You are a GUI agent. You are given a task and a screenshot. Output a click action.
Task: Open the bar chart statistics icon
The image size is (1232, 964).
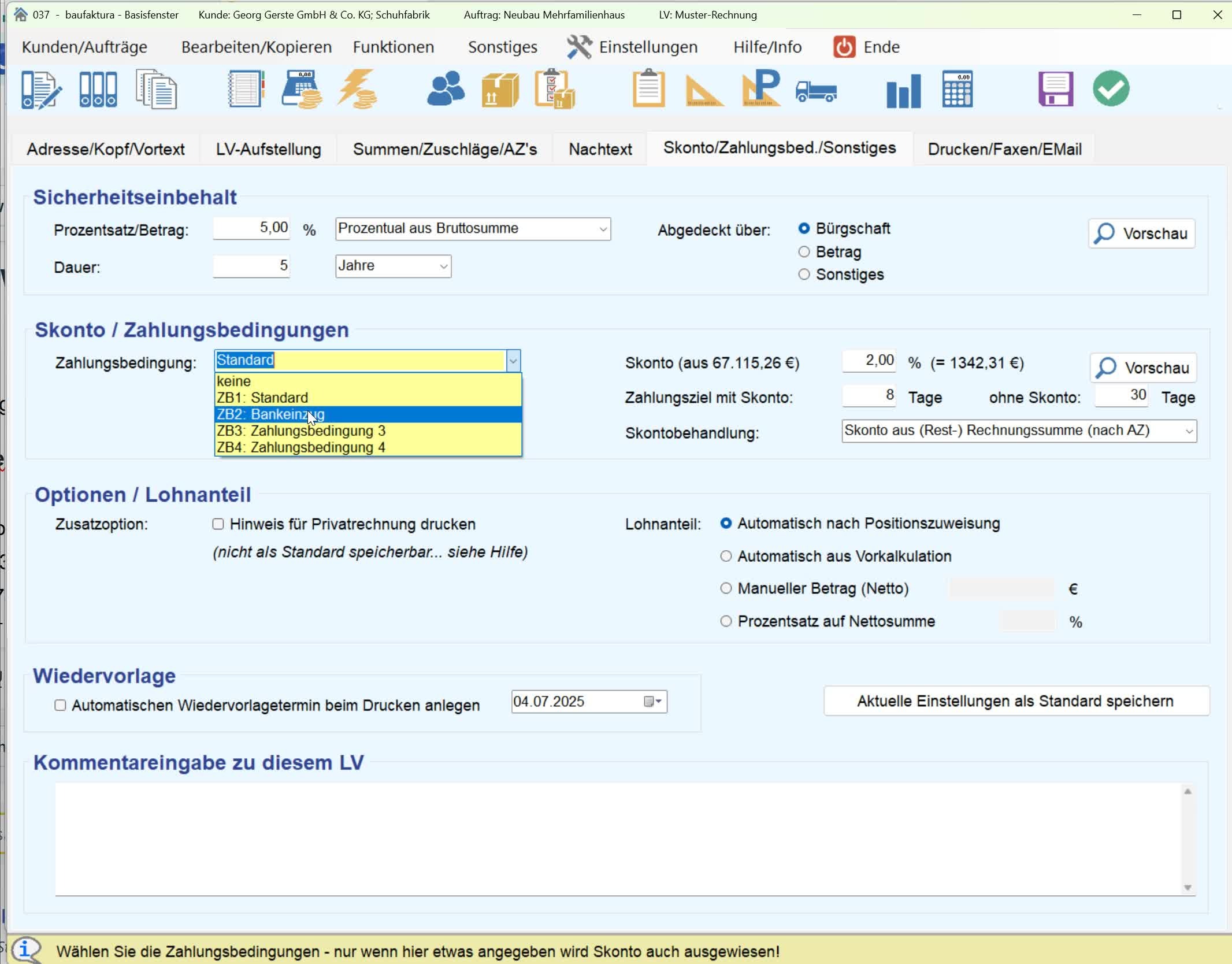[x=903, y=91]
